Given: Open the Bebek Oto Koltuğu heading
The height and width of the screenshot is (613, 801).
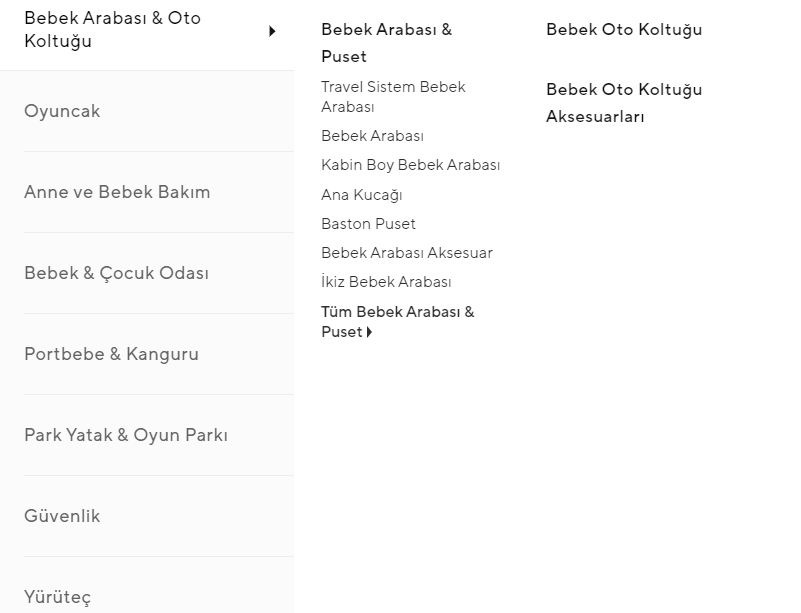Looking at the screenshot, I should click(x=624, y=30).
